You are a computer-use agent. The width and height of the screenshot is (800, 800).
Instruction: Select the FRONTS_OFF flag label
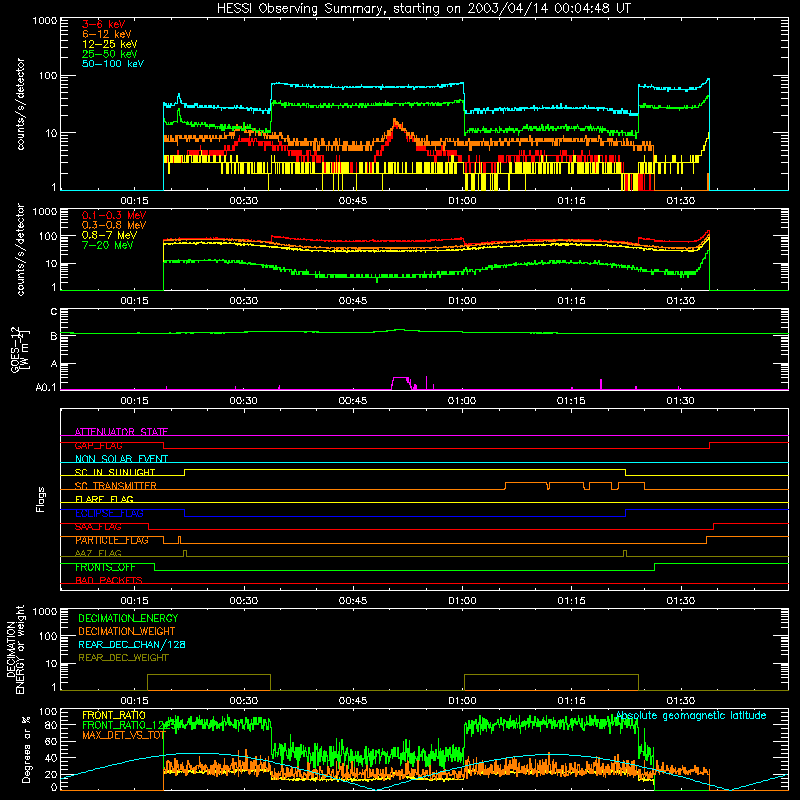[105, 567]
